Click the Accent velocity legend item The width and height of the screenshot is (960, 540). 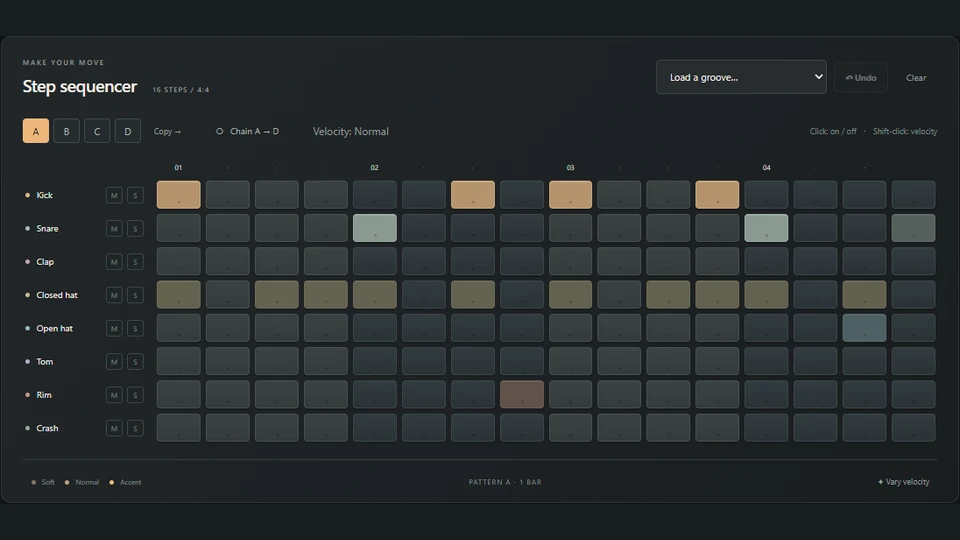click(x=125, y=482)
